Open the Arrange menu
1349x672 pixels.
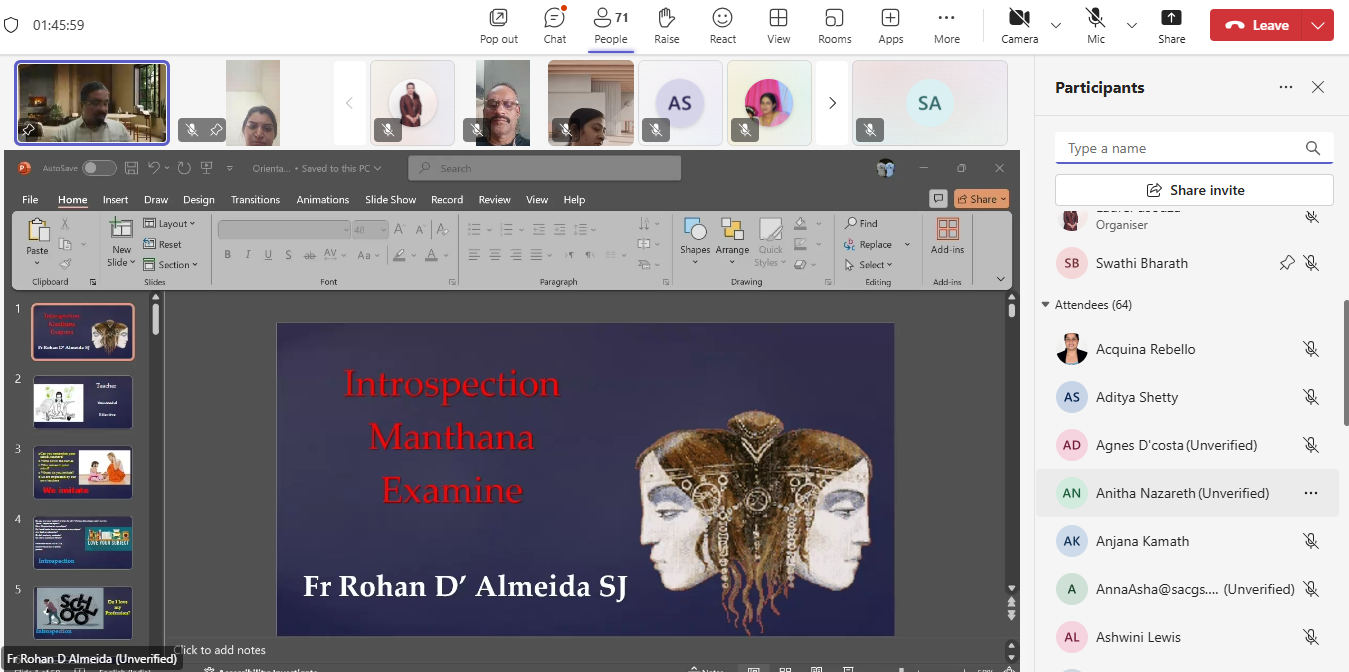[732, 240]
